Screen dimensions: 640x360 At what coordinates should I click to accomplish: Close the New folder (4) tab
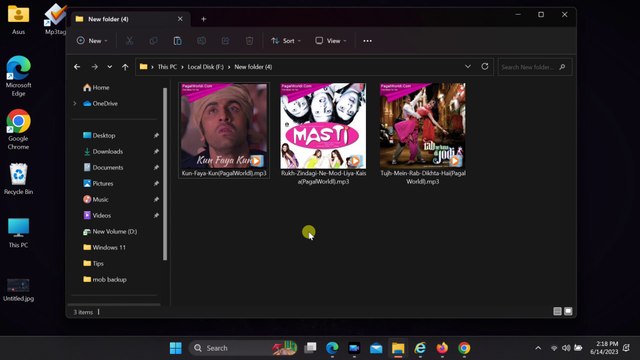point(180,19)
